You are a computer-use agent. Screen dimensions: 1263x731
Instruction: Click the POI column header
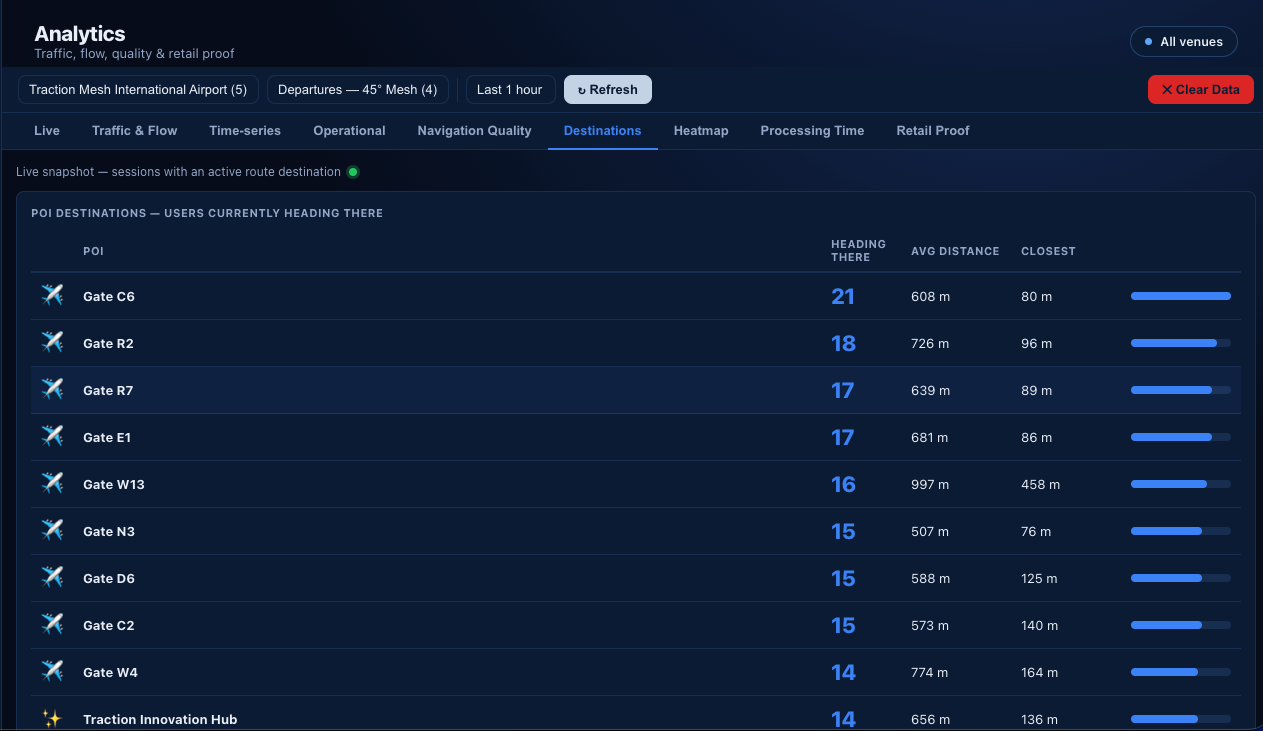point(93,251)
